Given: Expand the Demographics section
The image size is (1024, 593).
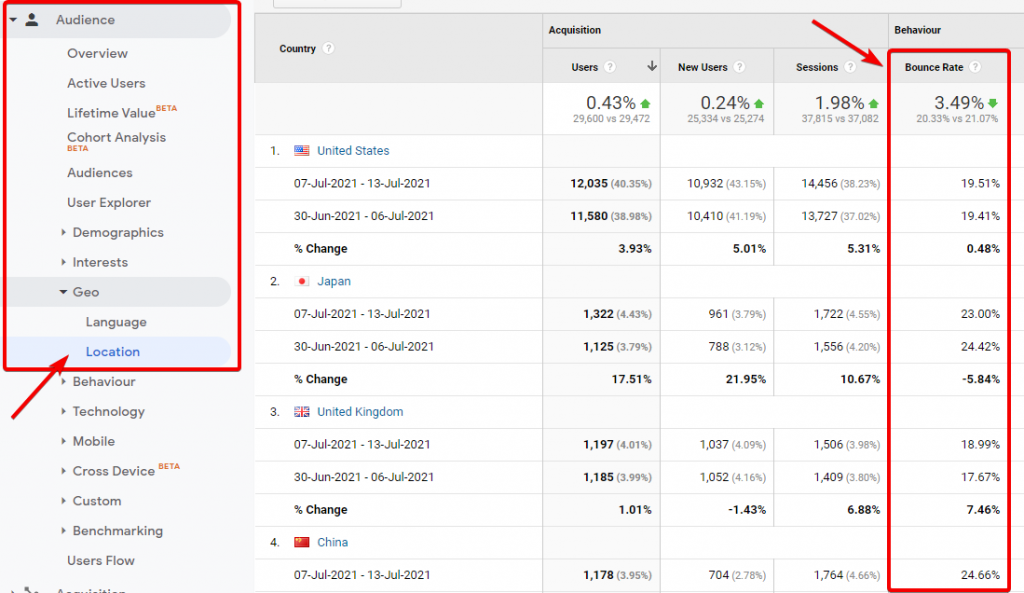Looking at the screenshot, I should [117, 233].
